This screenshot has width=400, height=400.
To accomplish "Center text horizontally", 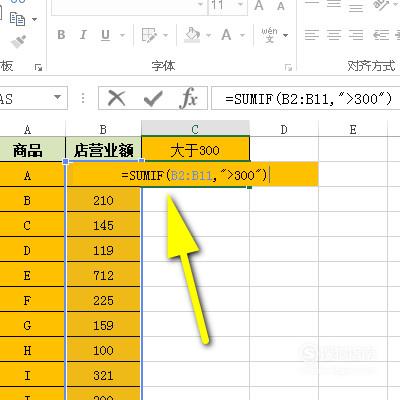I will [334, 35].
